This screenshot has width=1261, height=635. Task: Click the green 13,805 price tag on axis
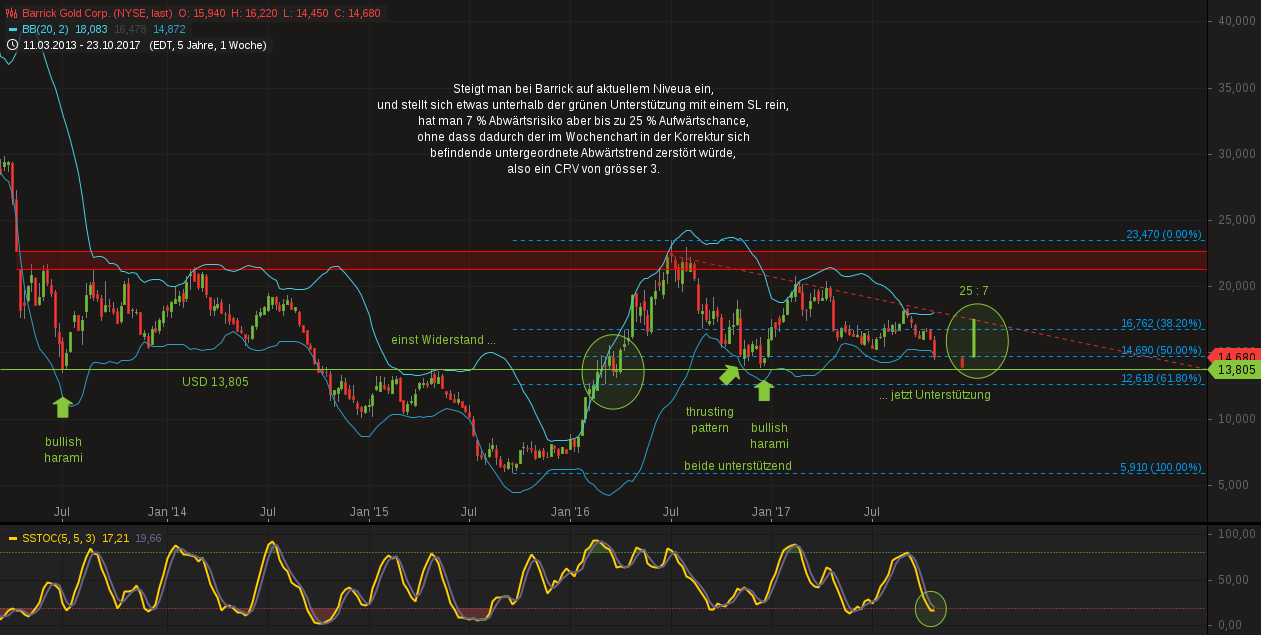[x=1236, y=370]
